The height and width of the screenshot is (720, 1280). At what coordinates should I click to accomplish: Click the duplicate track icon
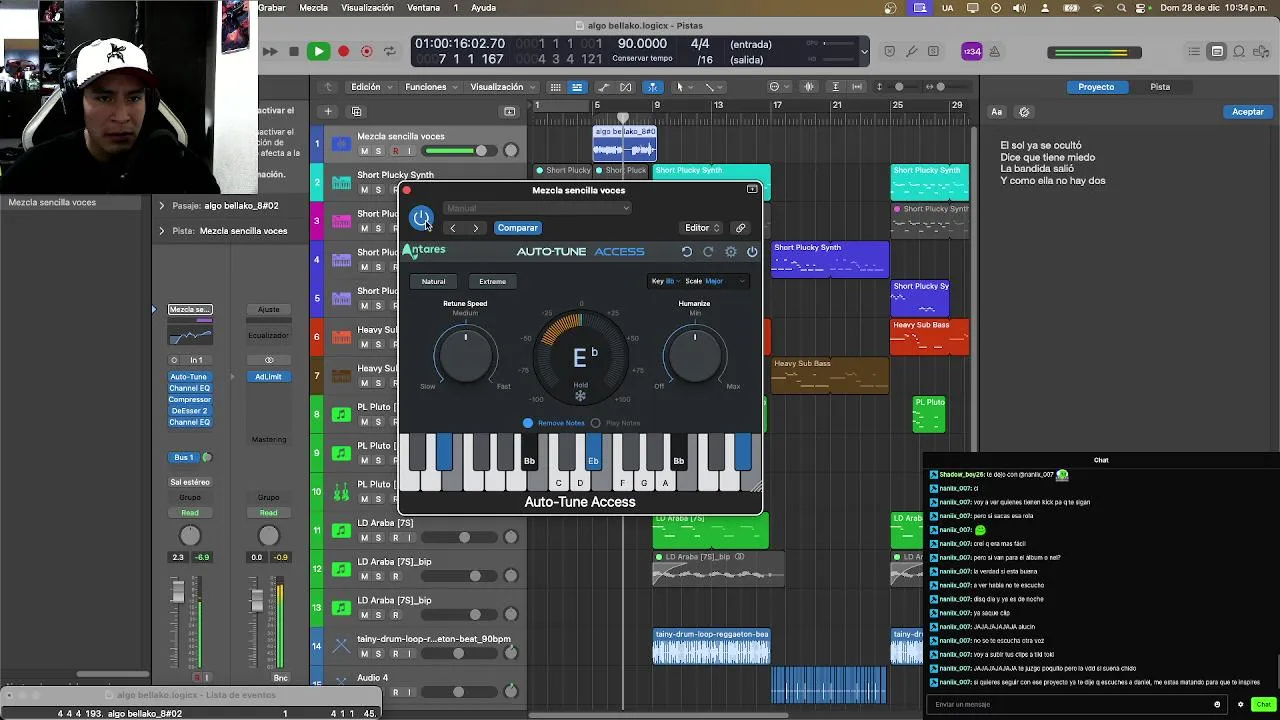tap(357, 111)
